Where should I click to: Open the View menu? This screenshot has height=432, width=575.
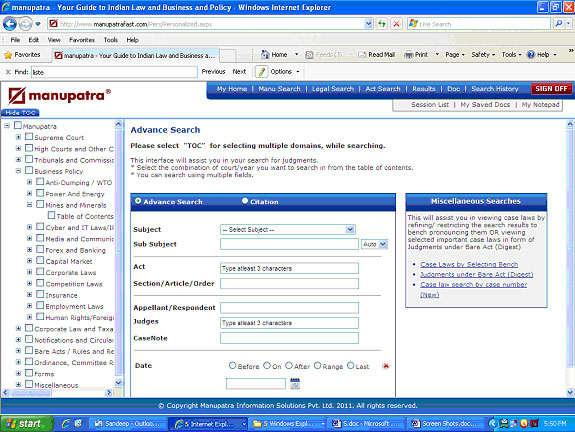pyautogui.click(x=54, y=40)
